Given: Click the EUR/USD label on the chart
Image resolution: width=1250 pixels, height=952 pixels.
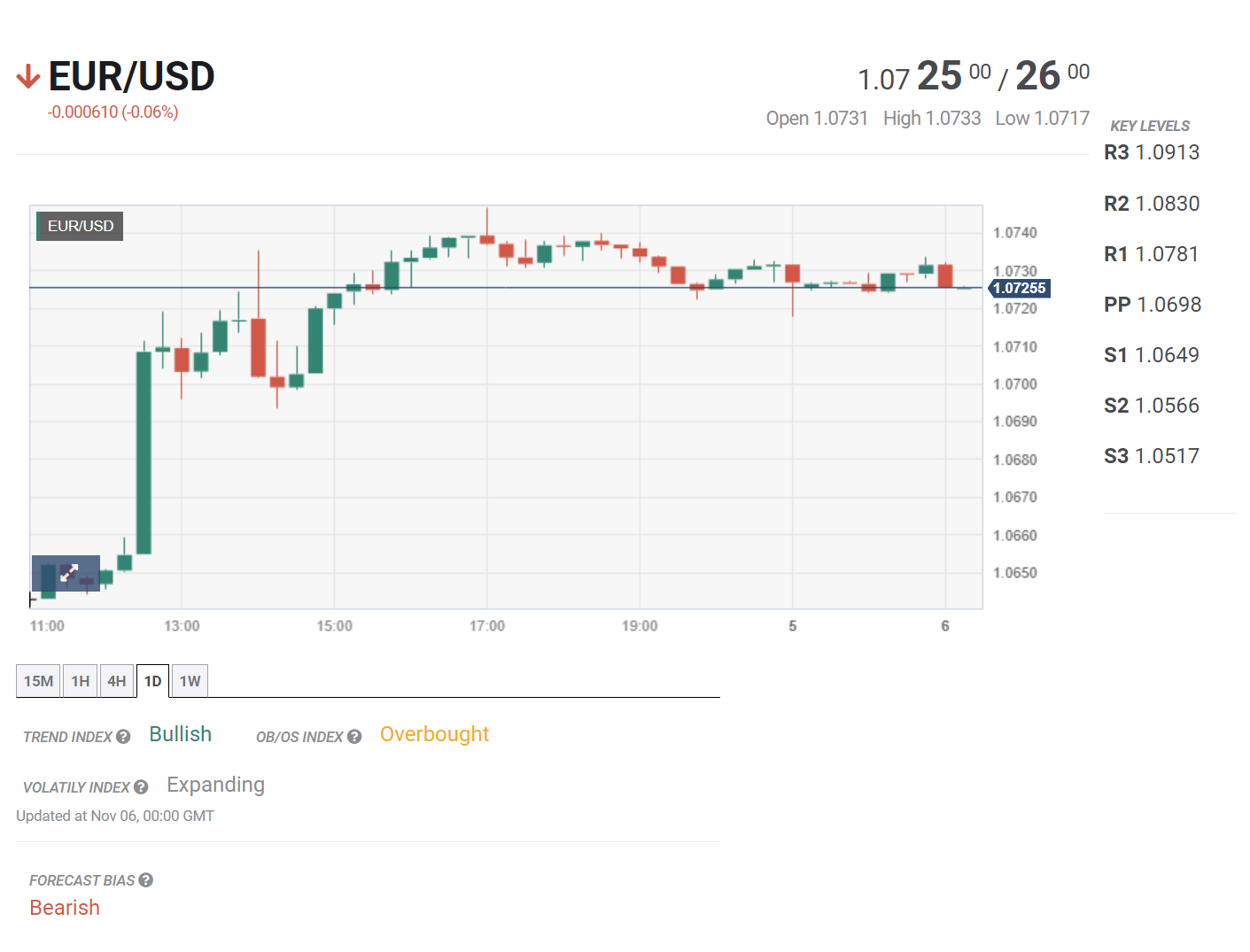Looking at the screenshot, I should point(80,226).
